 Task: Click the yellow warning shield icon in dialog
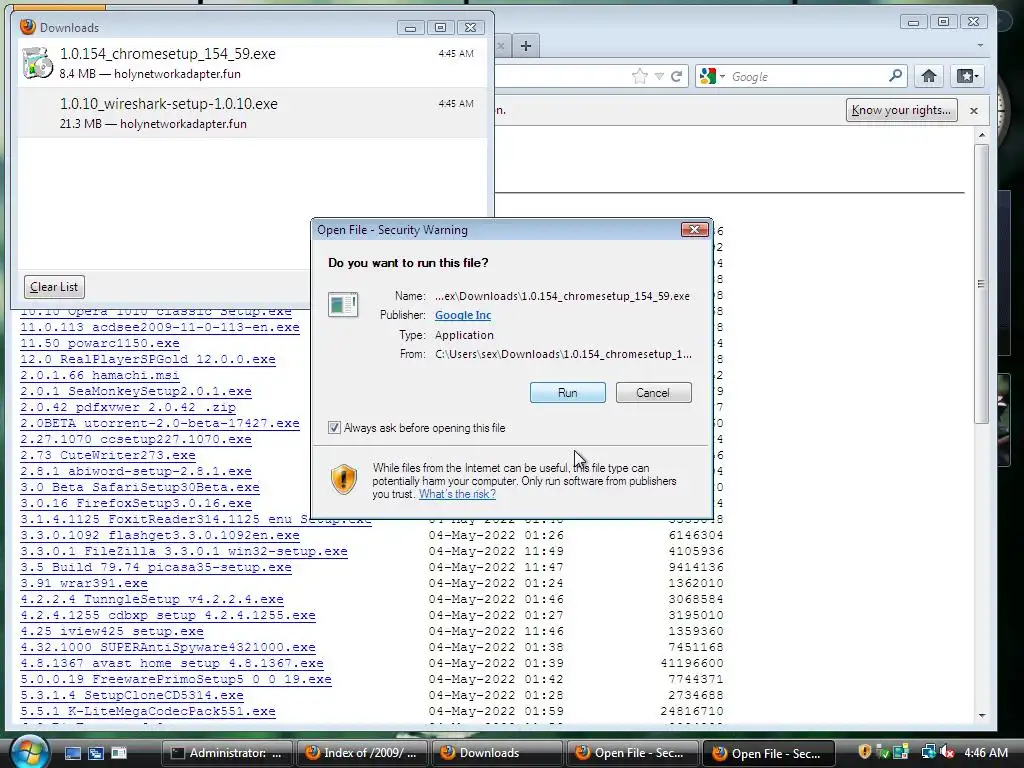(344, 479)
